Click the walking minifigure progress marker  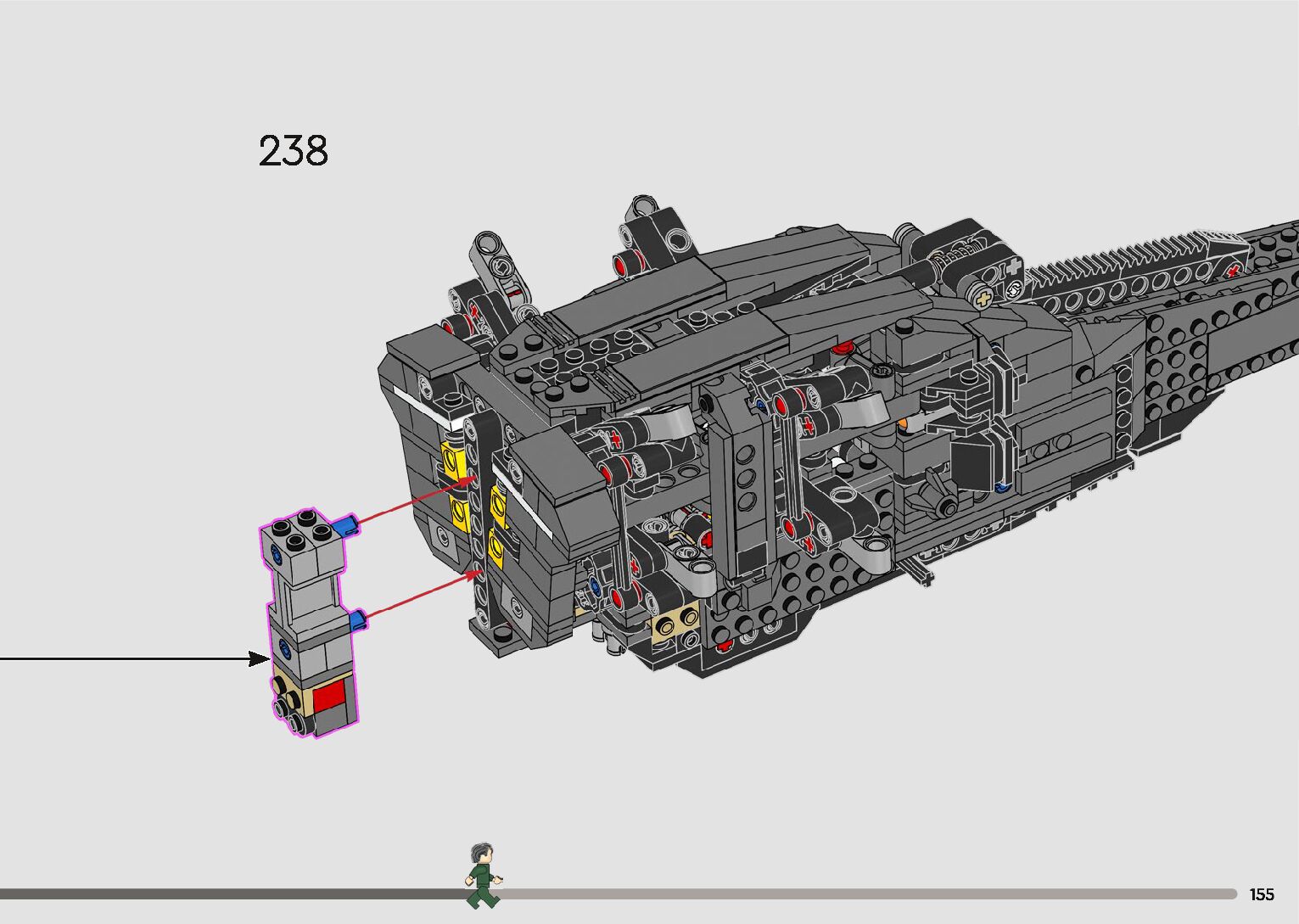(482, 876)
